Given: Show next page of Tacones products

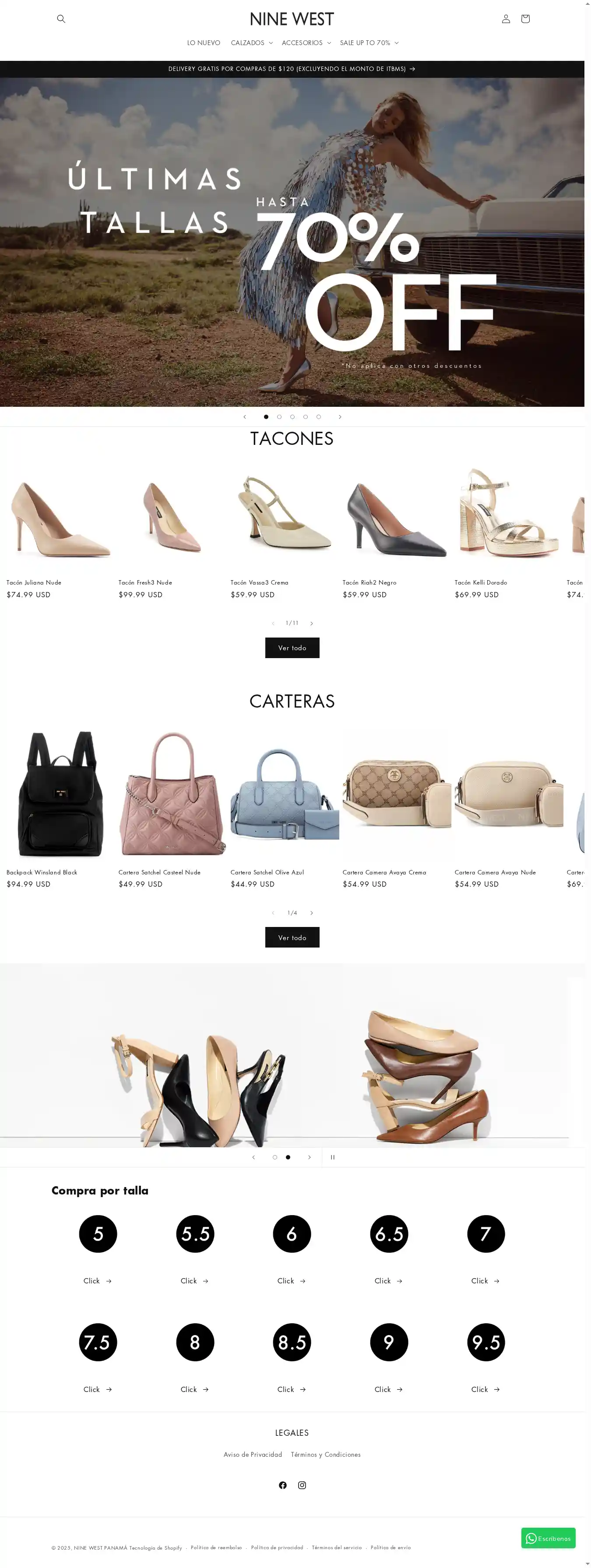Looking at the screenshot, I should point(312,624).
